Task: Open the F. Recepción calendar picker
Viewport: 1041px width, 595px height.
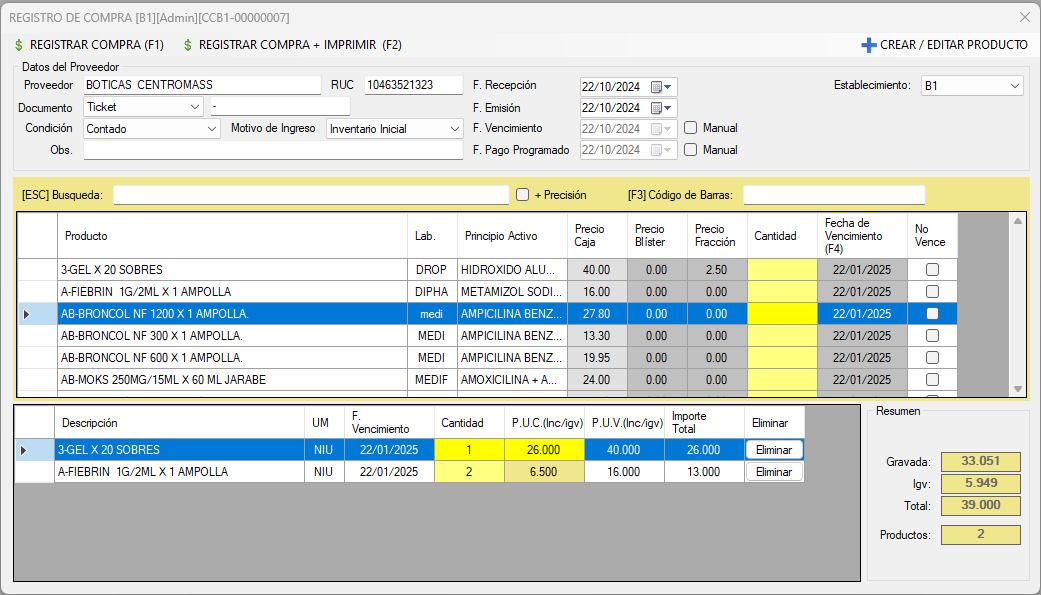Action: click(657, 87)
